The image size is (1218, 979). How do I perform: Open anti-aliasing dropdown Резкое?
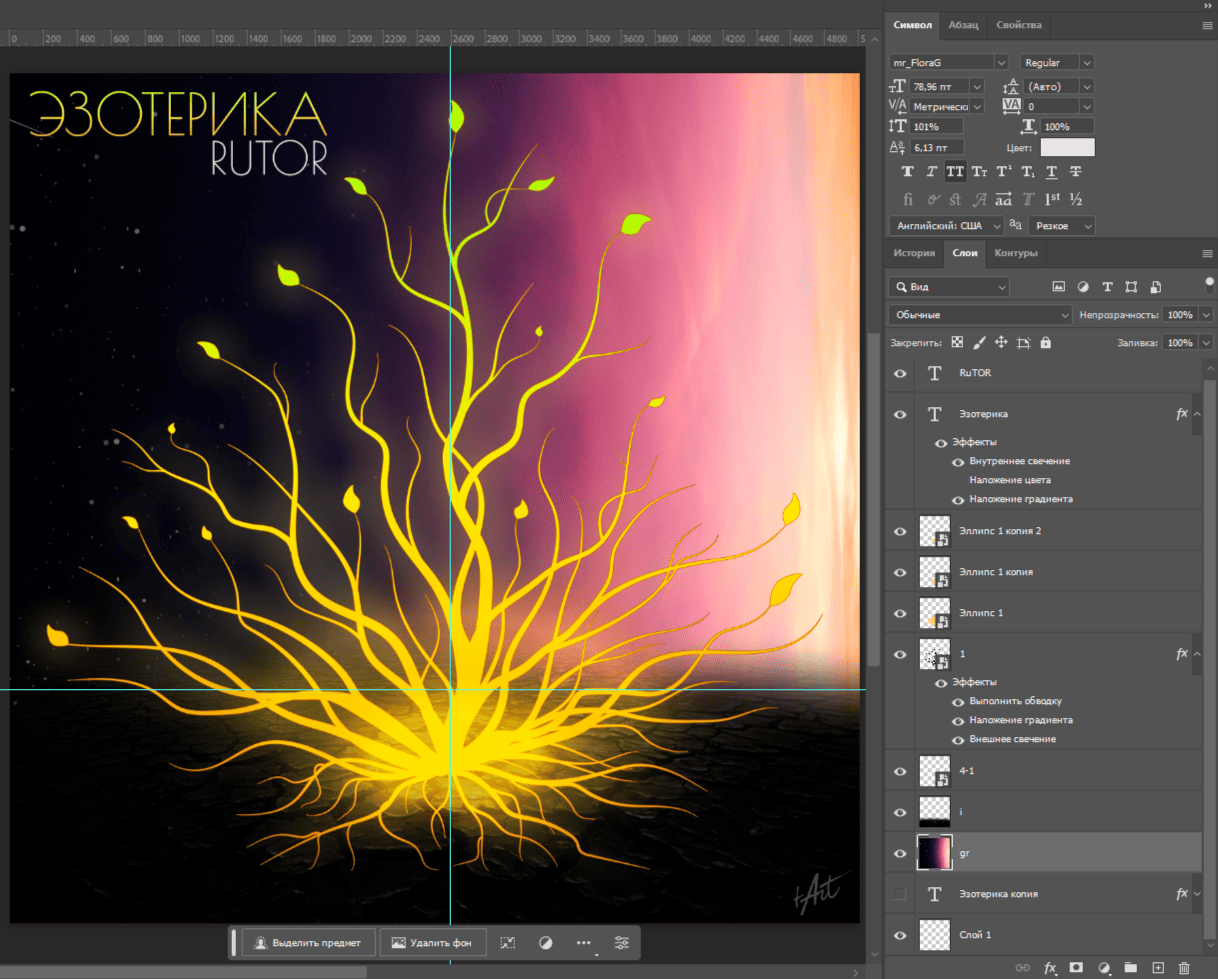(1061, 226)
